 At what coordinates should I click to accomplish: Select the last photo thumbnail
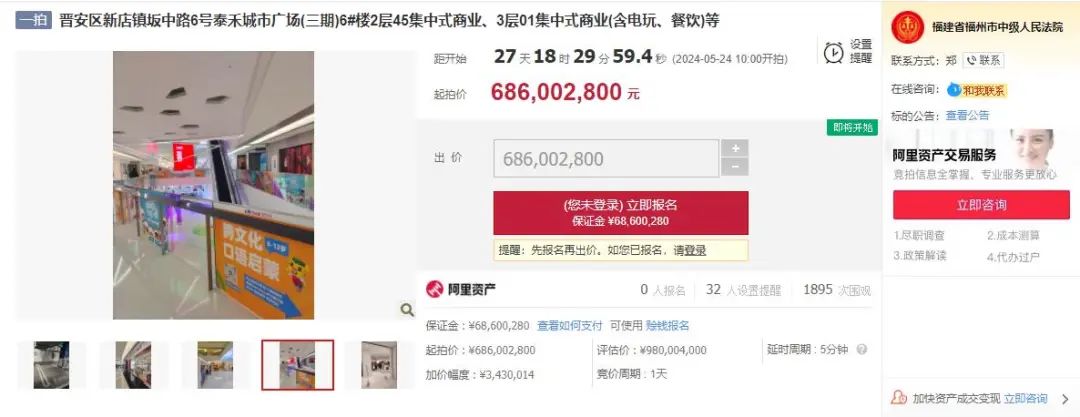[379, 365]
